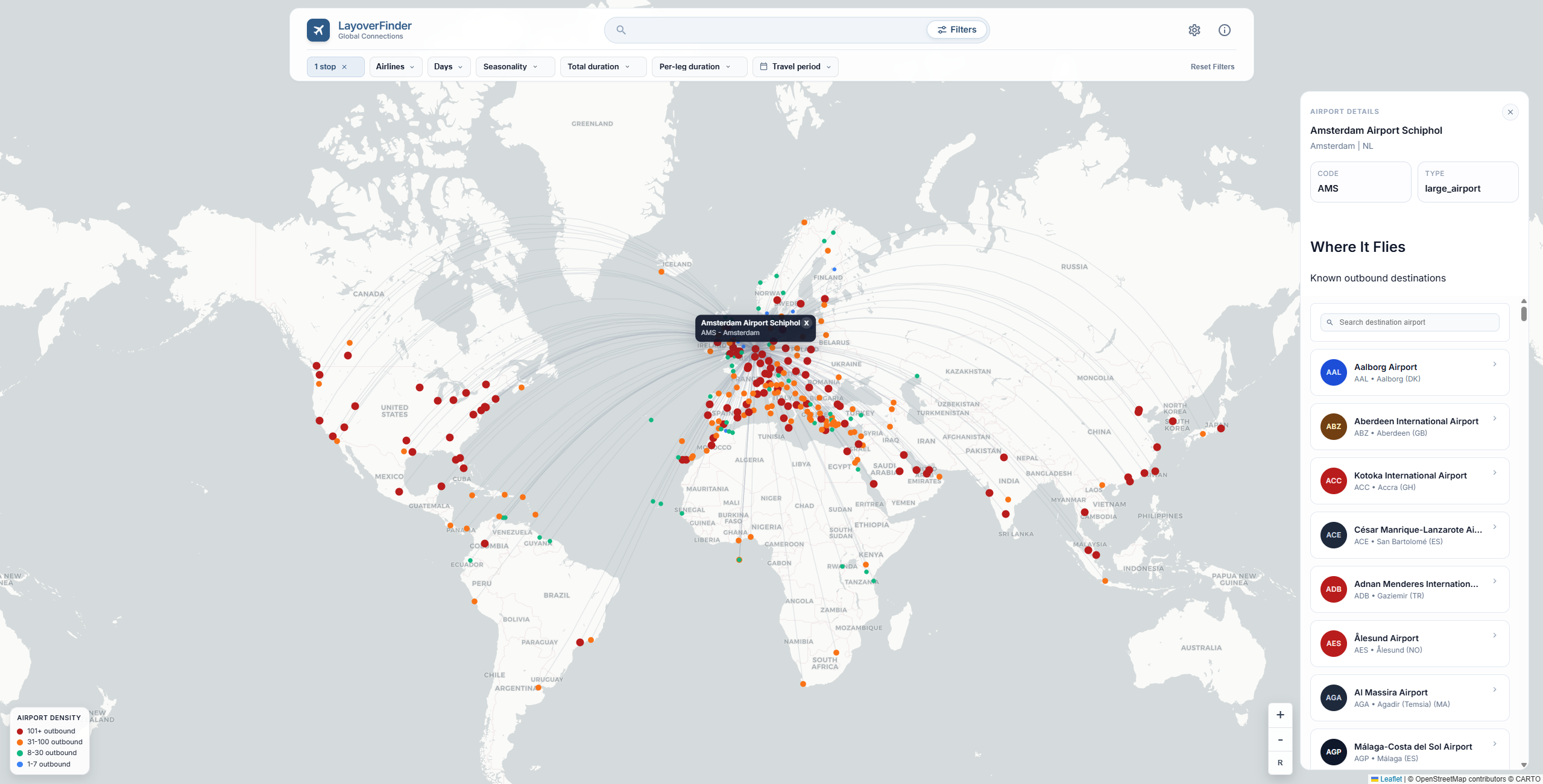Click the red ACC Kotoka Airport badge
Viewport: 1543px width, 784px height.
click(1334, 480)
